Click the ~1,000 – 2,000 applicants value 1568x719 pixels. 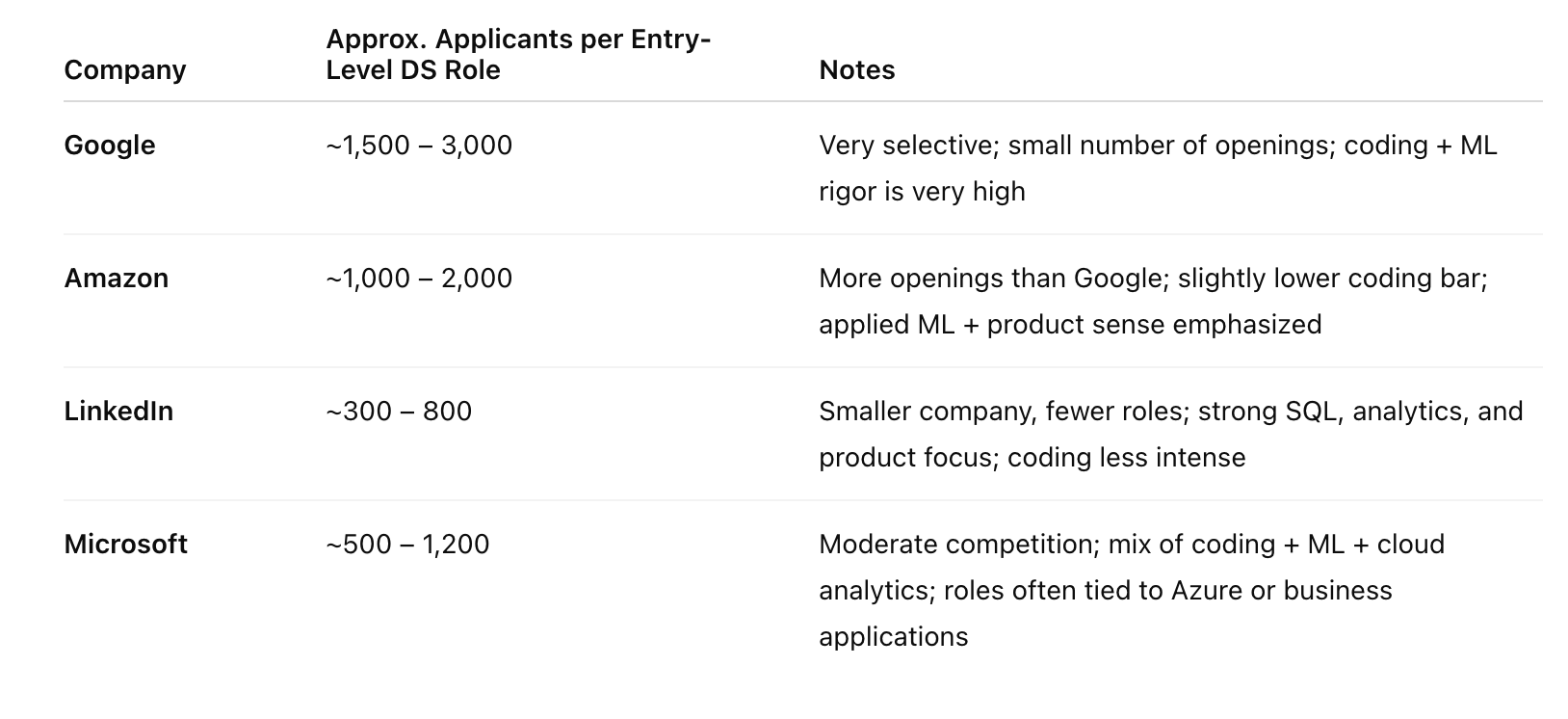pos(419,279)
